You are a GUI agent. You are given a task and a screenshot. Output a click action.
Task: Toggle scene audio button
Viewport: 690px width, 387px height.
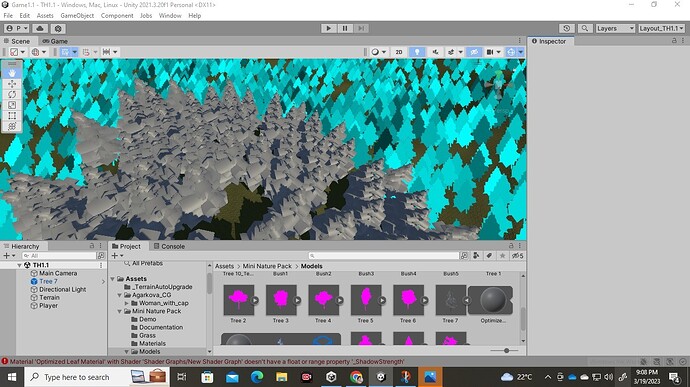[435, 52]
